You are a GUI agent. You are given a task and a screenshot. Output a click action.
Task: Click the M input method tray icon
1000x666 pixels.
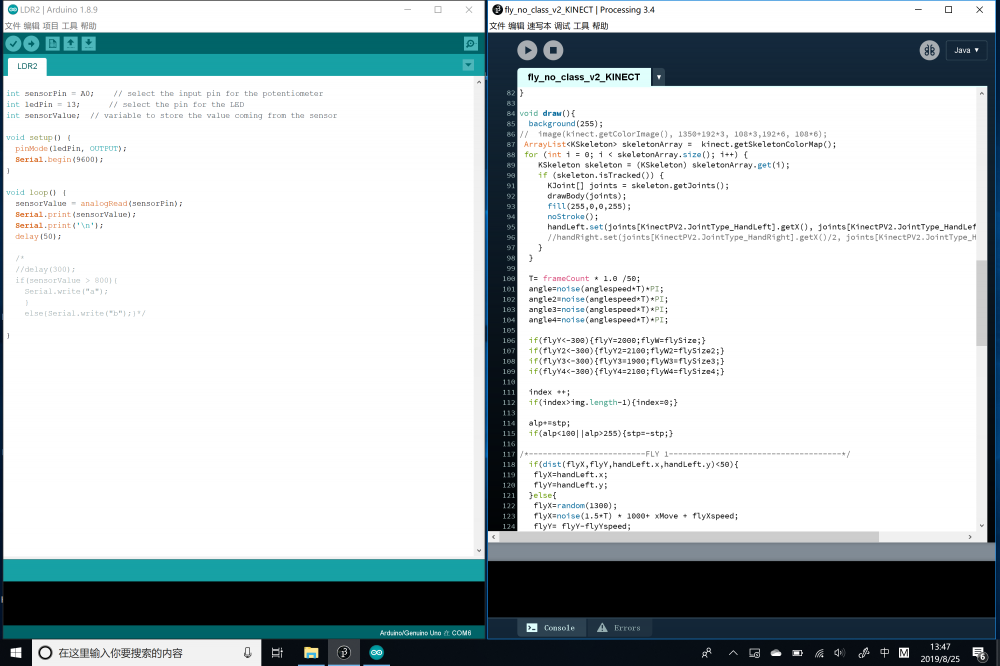904,653
